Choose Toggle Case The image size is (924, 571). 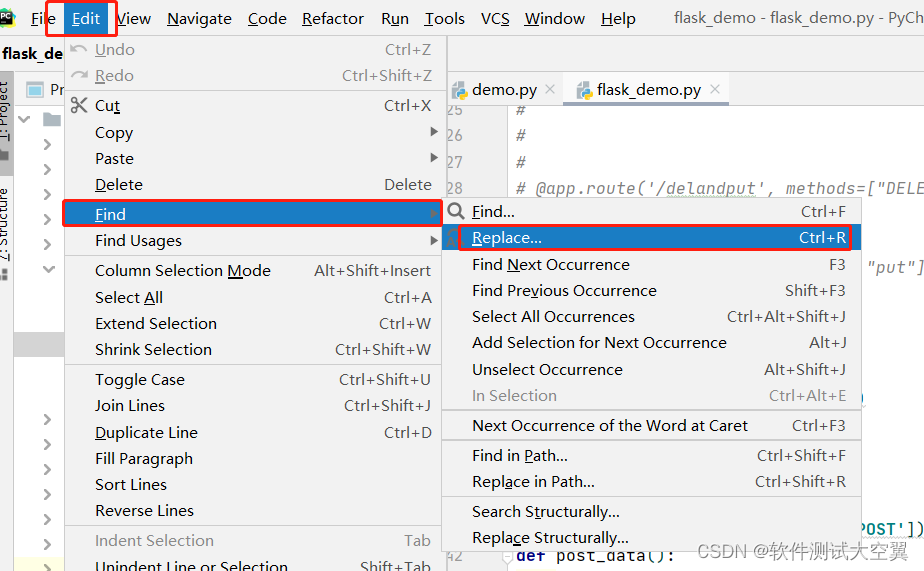tap(252, 379)
